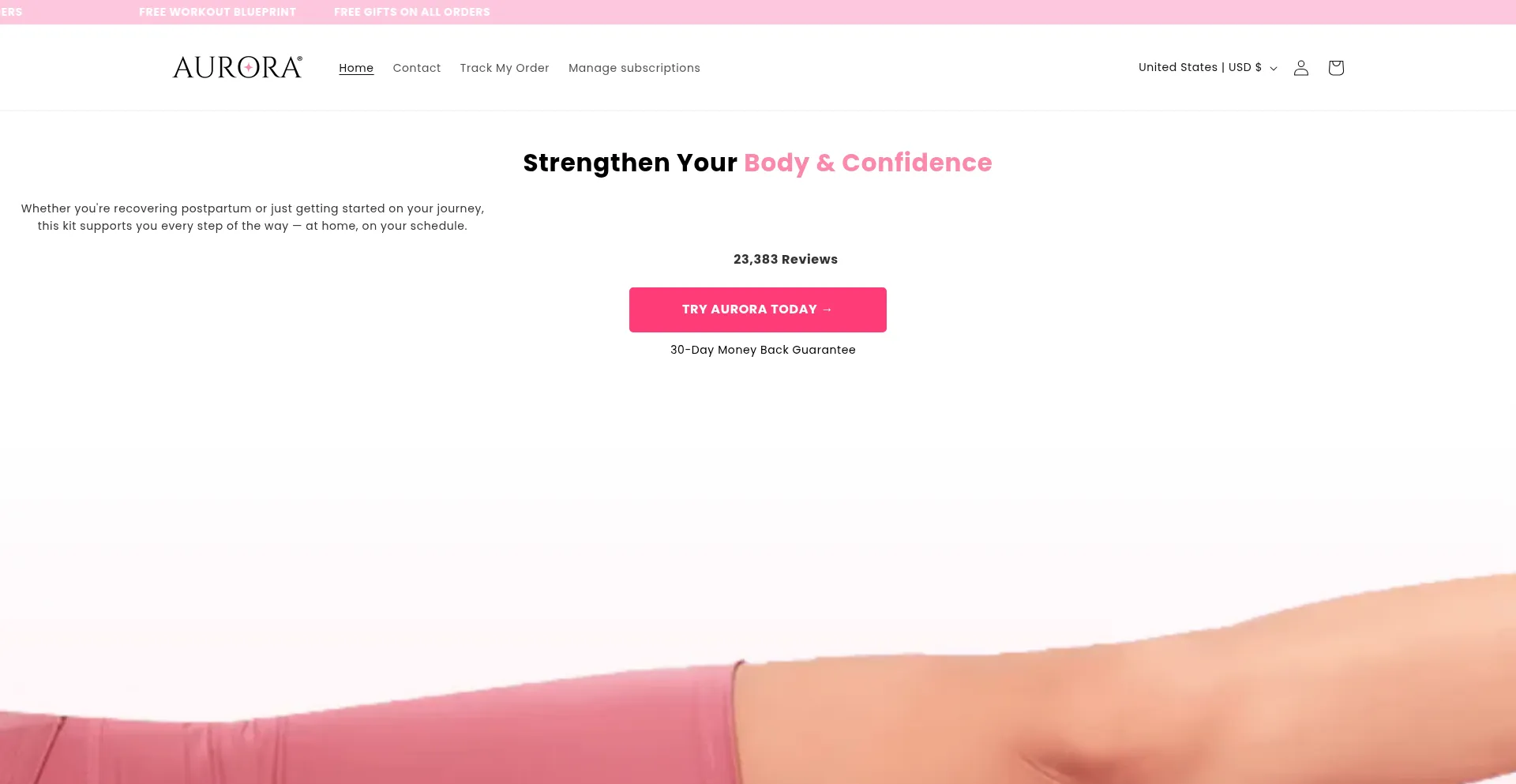Click the TRY AURORA TODAY button
The width and height of the screenshot is (1516, 784).
(x=758, y=309)
